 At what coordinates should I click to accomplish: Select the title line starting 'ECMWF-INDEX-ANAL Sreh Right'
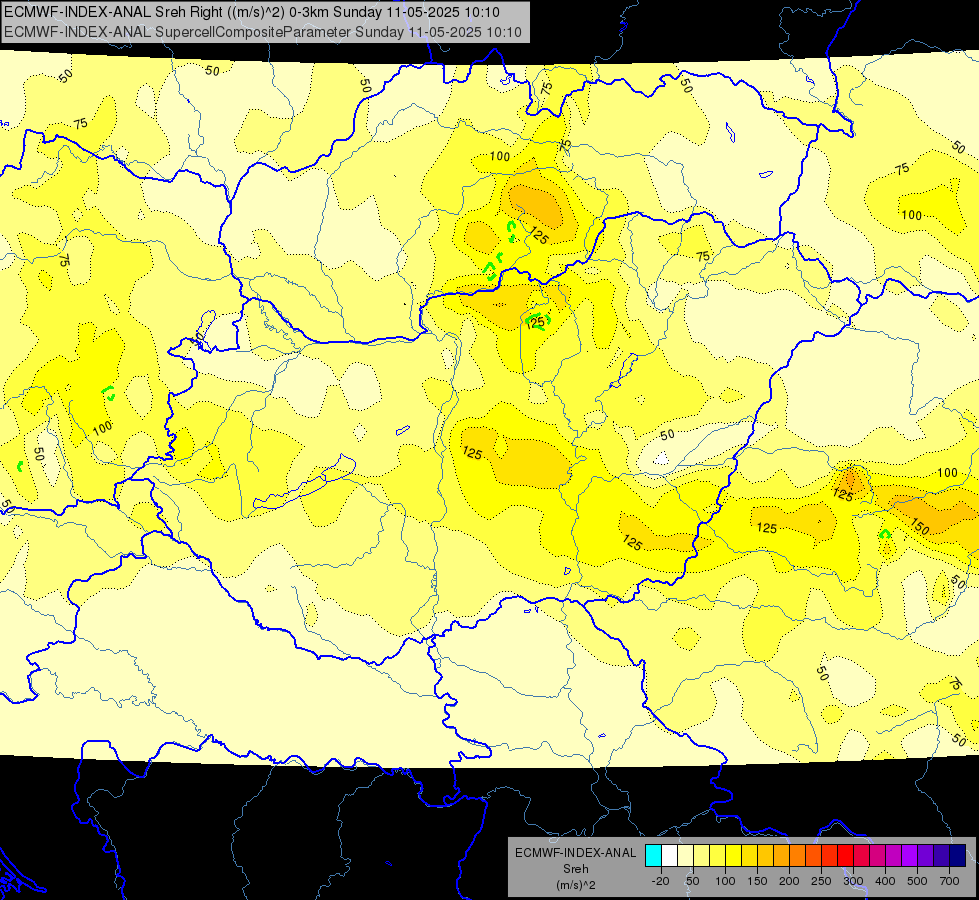pyautogui.click(x=252, y=12)
